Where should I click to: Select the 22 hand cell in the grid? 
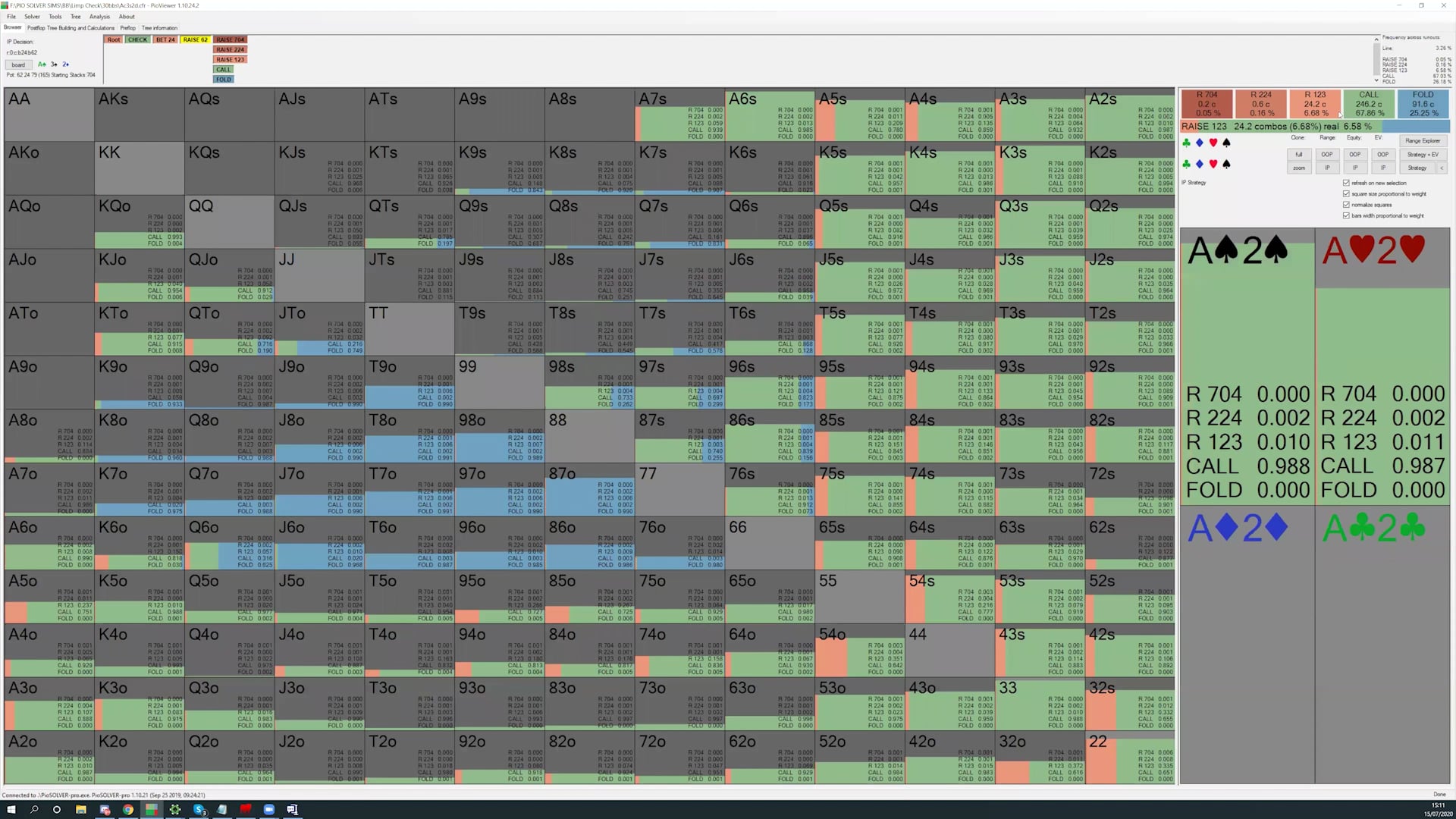point(1129,758)
